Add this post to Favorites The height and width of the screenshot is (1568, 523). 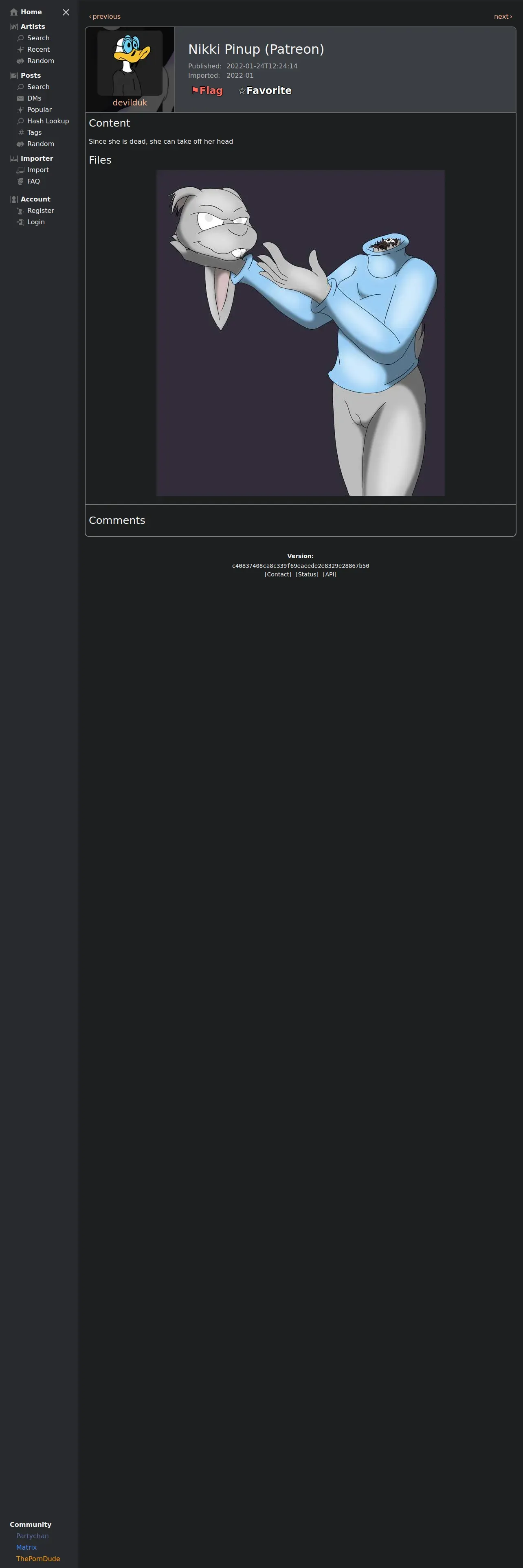click(265, 91)
